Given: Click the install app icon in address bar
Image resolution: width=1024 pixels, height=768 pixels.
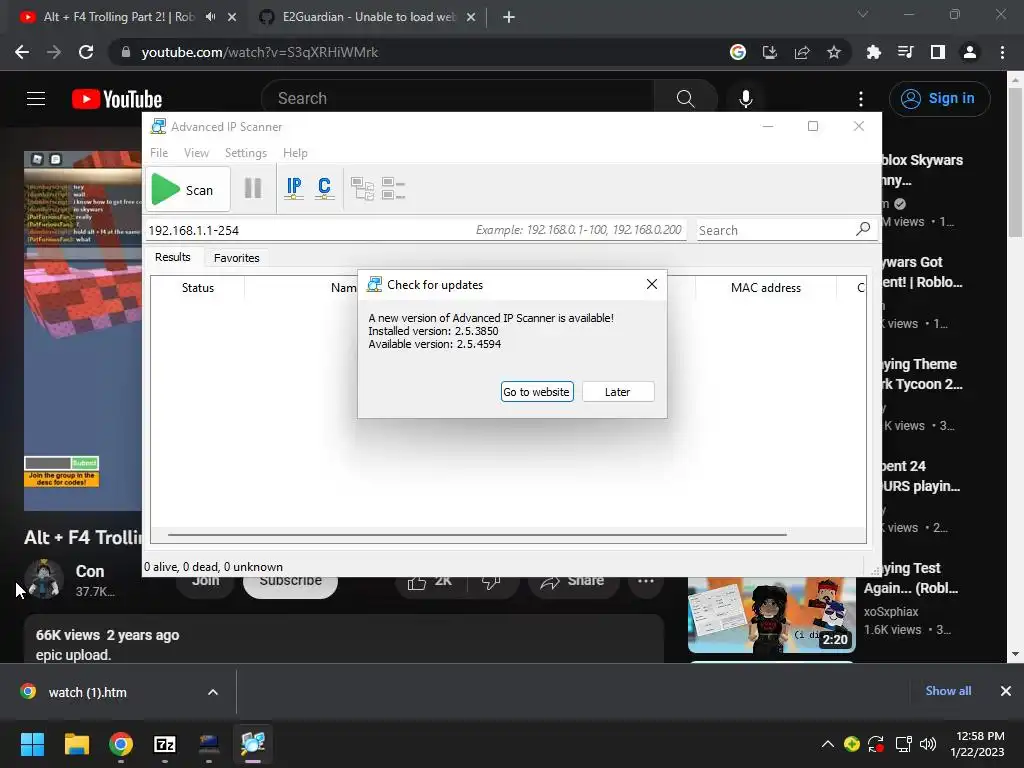Looking at the screenshot, I should tap(770, 52).
